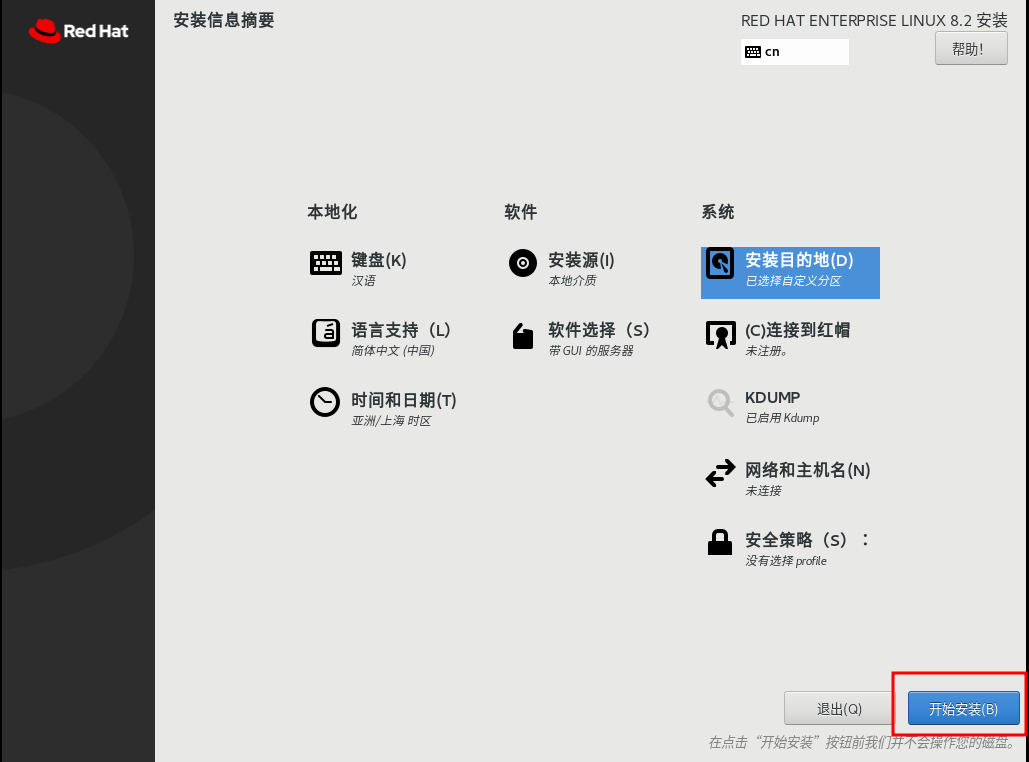The height and width of the screenshot is (762, 1029).
Task: Click the arrows icon for network and hostname
Action: pos(721,473)
